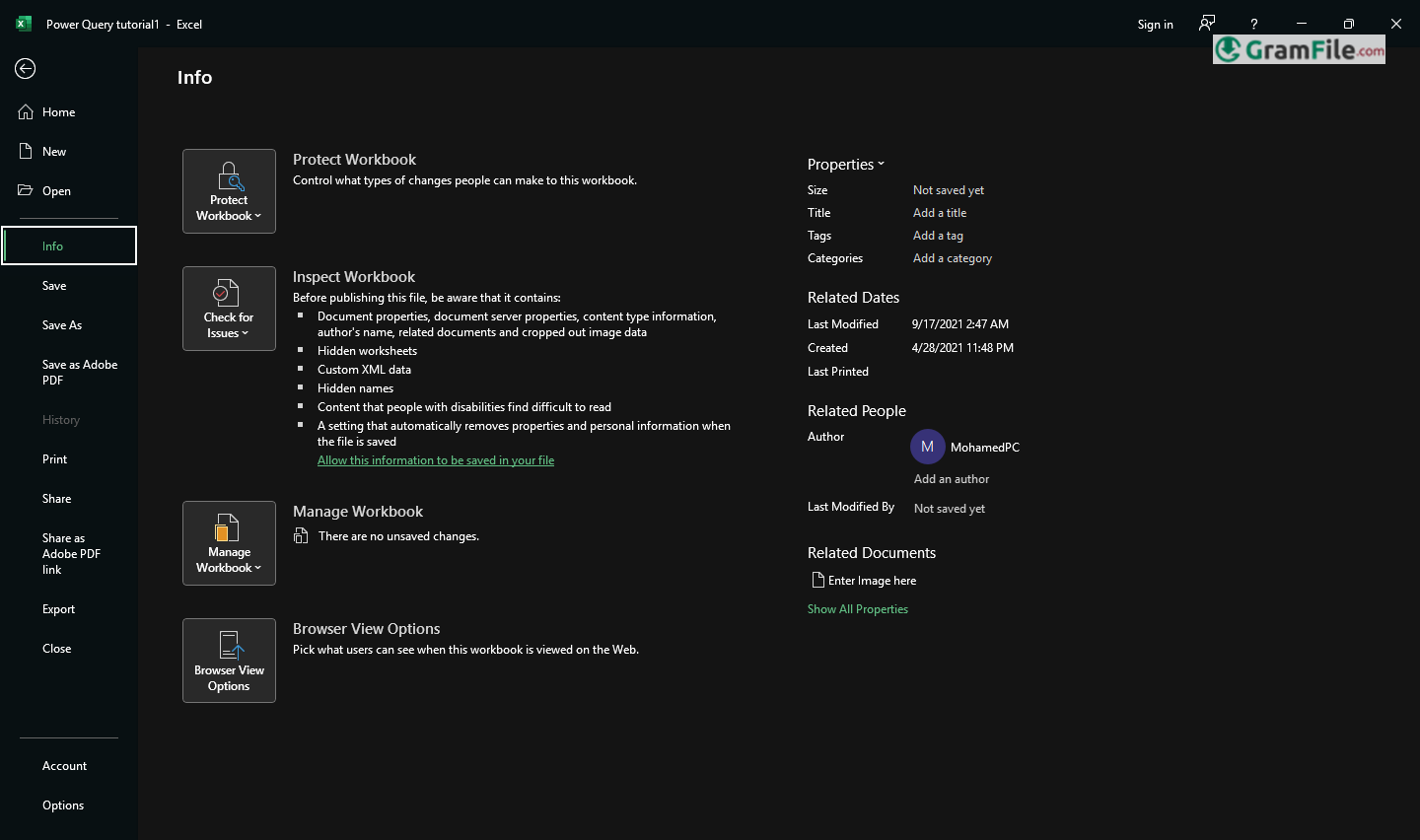The height and width of the screenshot is (840, 1420).
Task: Choose Save As in the sidebar
Action: pyautogui.click(x=69, y=325)
